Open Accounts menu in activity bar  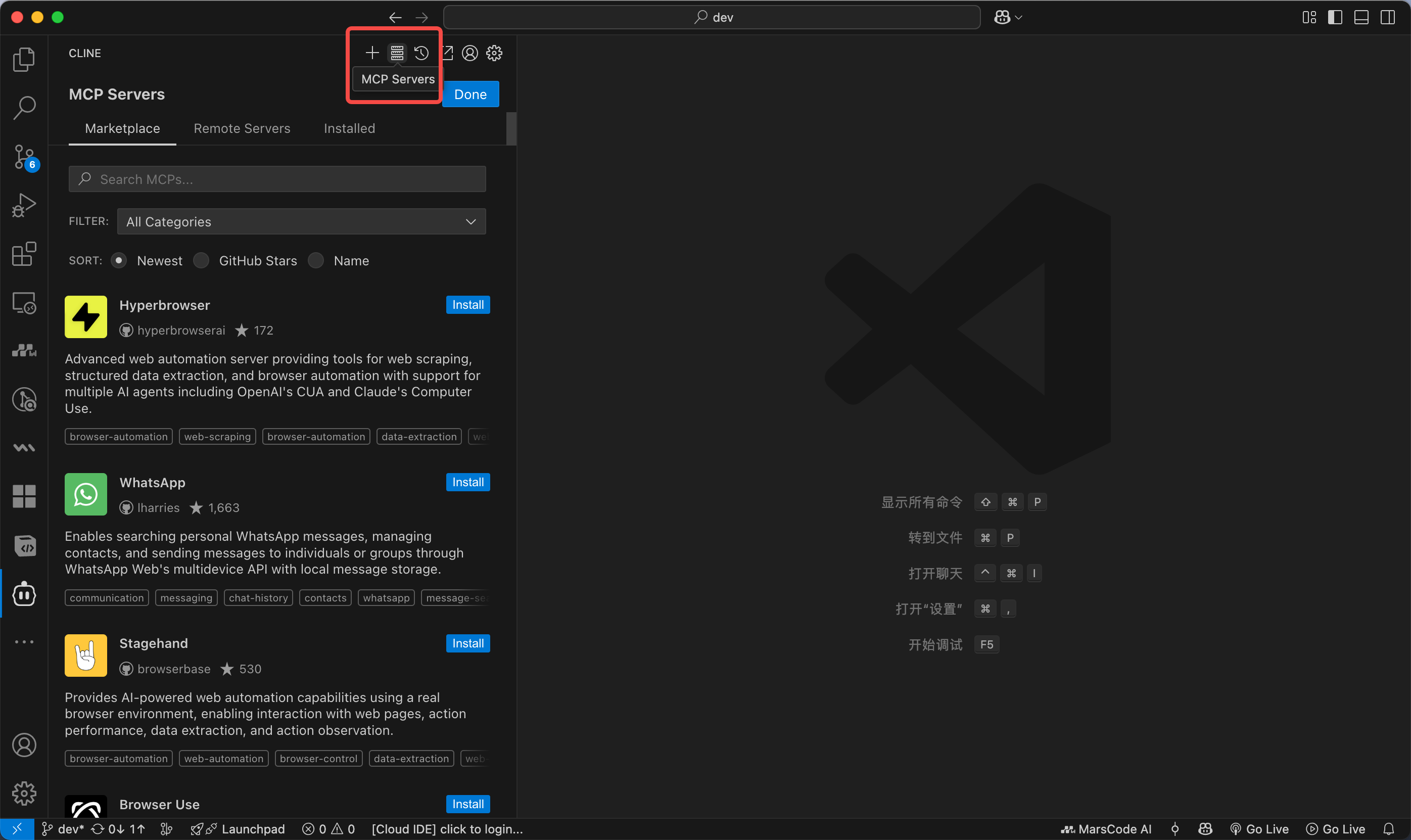24,745
